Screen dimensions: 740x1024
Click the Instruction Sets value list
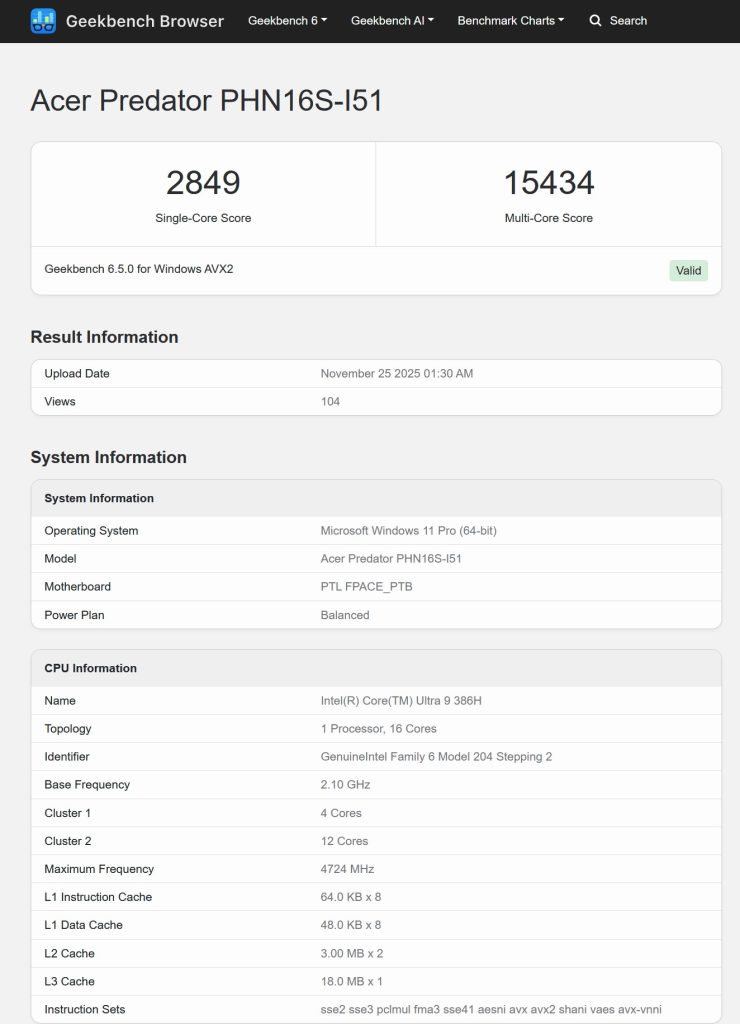(491, 1009)
